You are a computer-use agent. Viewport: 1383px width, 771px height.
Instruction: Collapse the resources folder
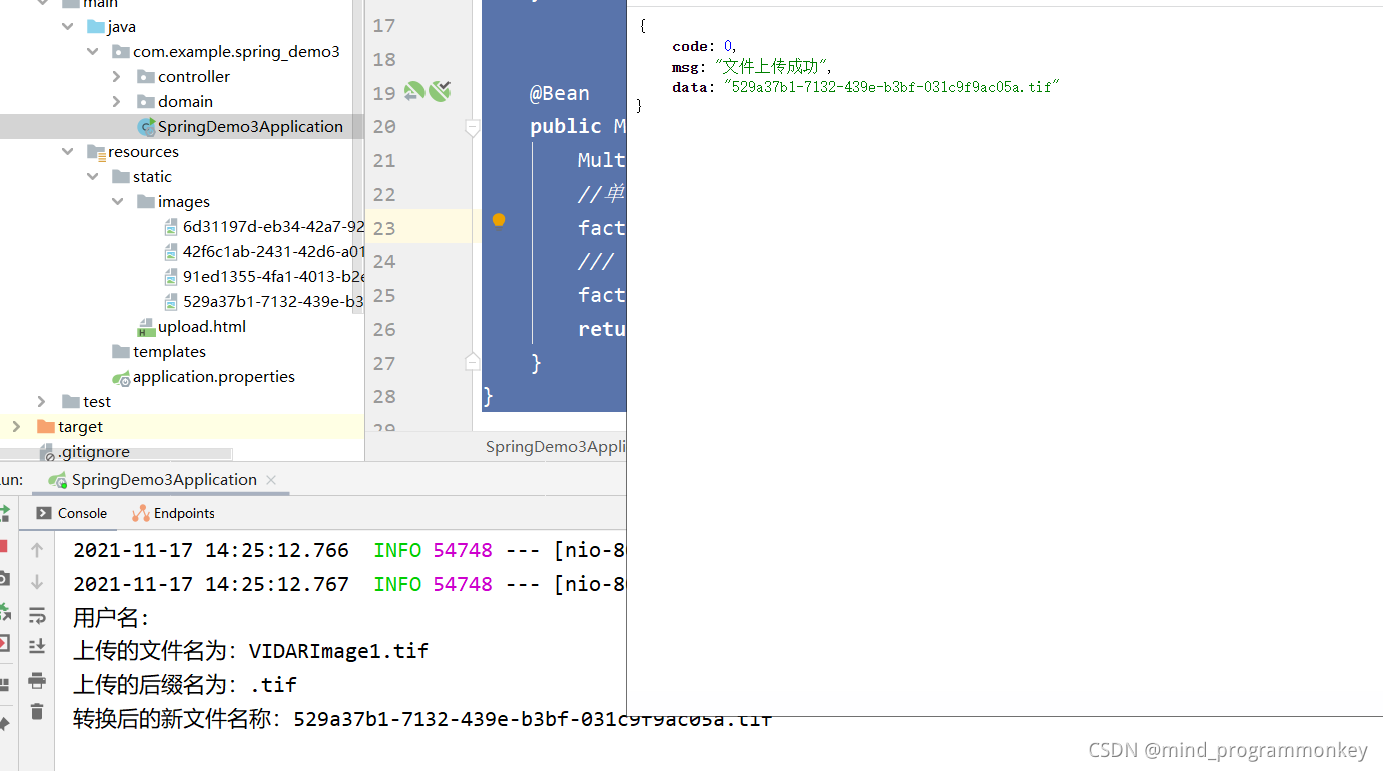67,151
